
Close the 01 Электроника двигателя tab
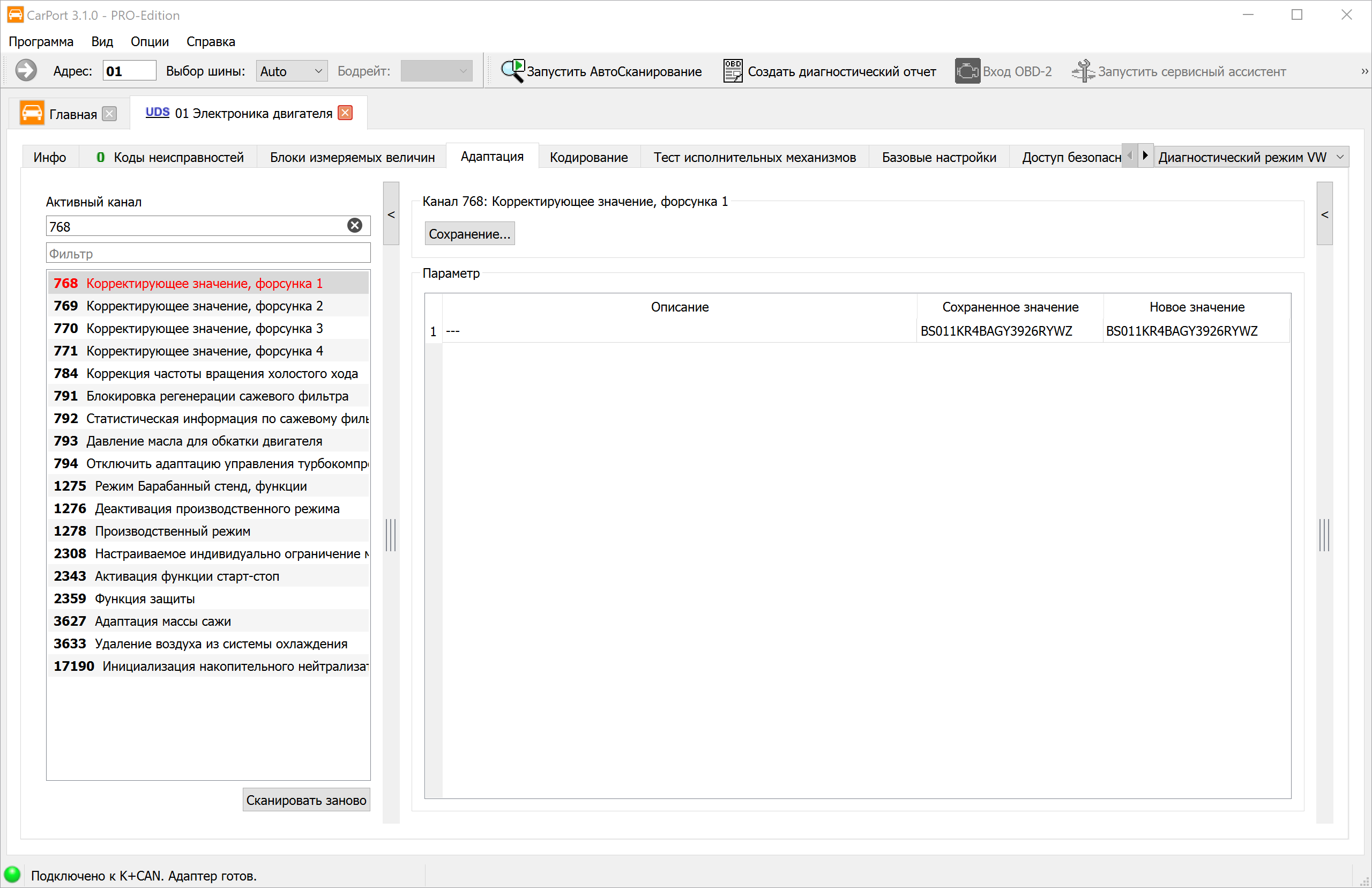(x=345, y=113)
